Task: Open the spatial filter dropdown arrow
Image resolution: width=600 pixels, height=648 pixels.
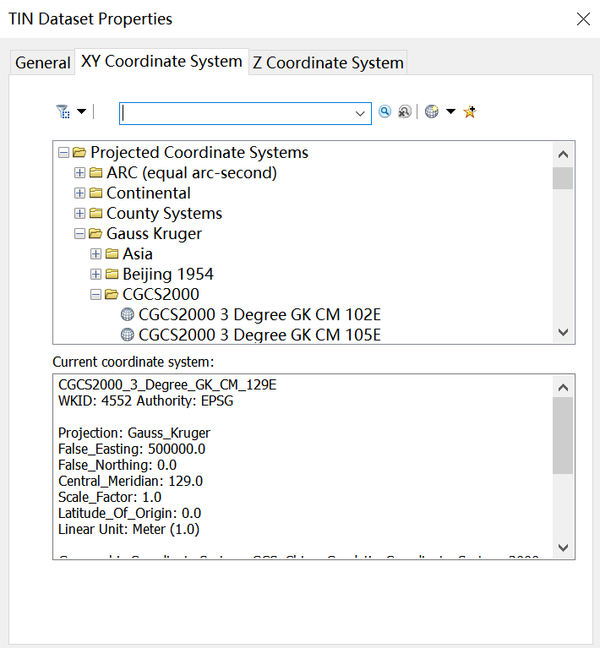Action: coord(81,112)
